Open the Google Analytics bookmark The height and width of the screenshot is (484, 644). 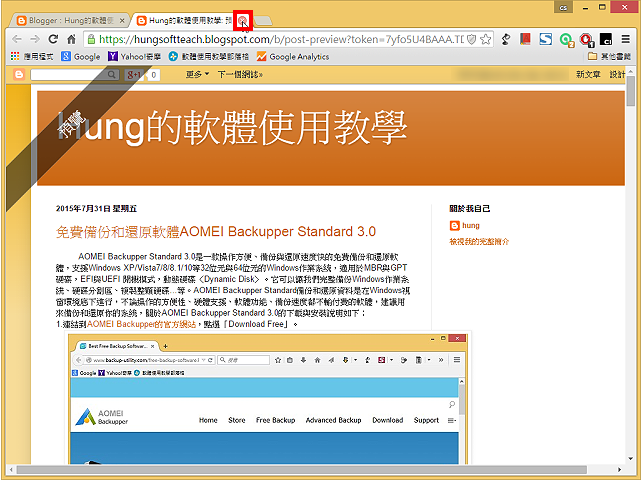(x=293, y=56)
